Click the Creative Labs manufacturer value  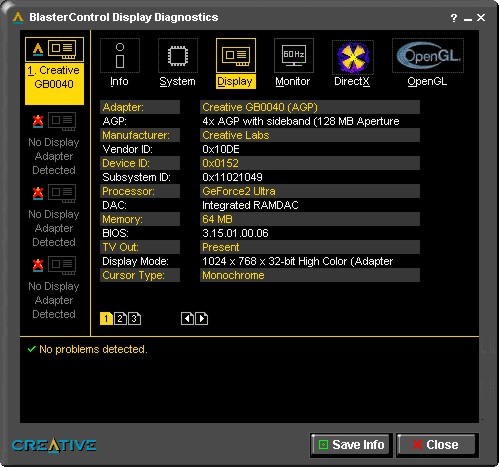point(310,135)
